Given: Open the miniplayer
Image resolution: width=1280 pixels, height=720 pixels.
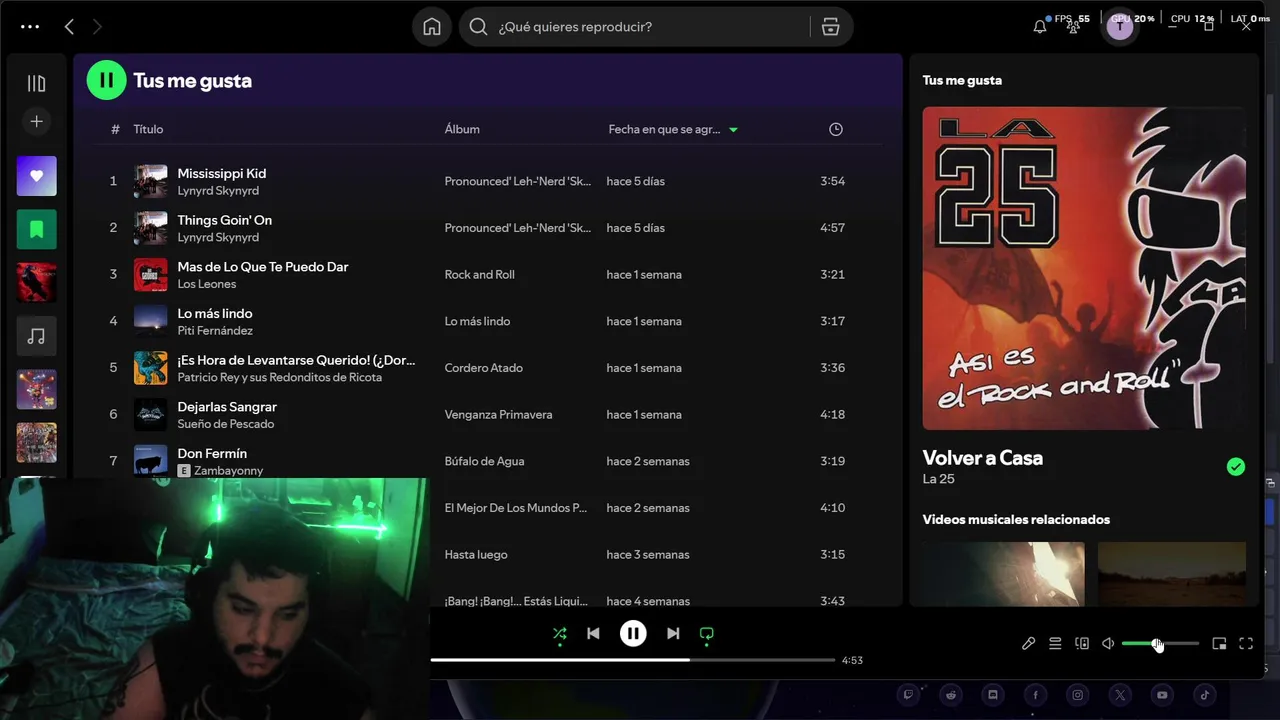Looking at the screenshot, I should pos(1219,643).
